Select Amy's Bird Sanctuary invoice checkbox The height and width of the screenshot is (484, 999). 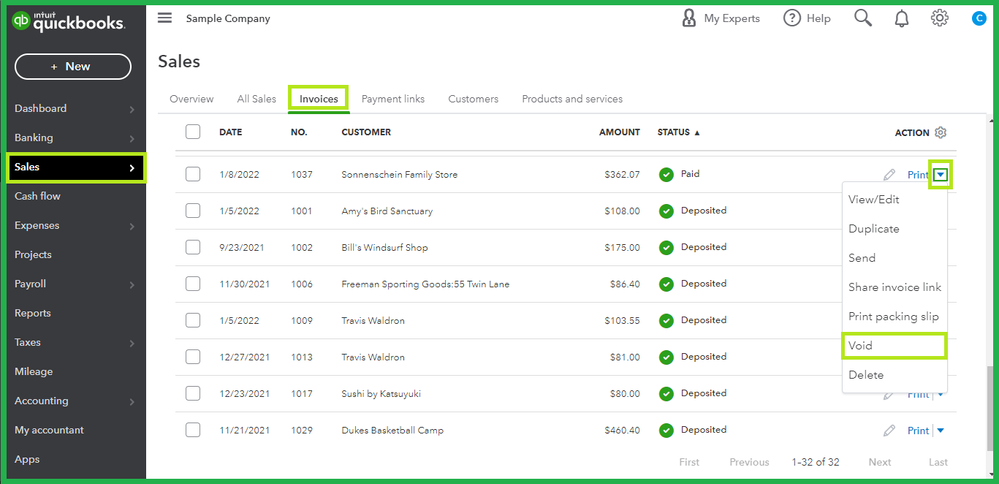(x=193, y=211)
